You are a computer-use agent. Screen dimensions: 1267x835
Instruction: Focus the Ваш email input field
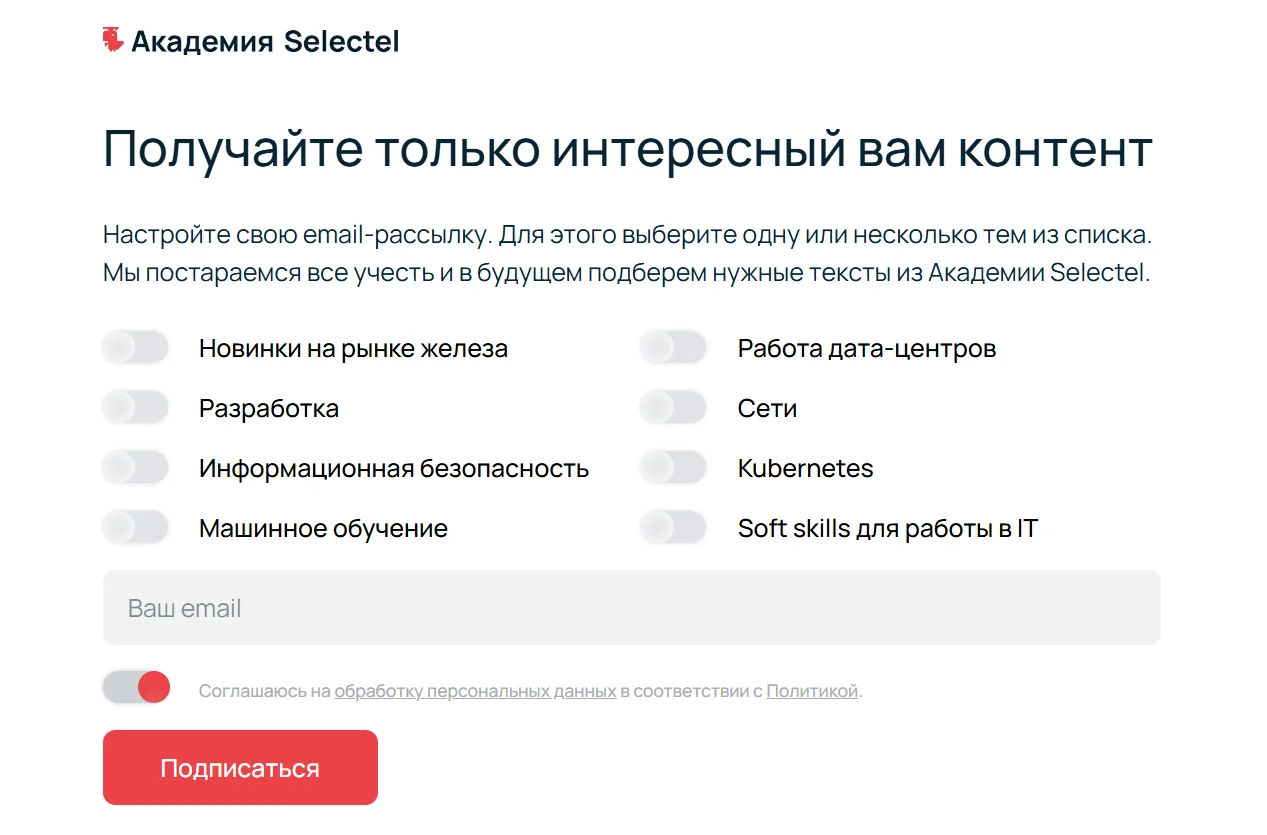click(x=632, y=608)
